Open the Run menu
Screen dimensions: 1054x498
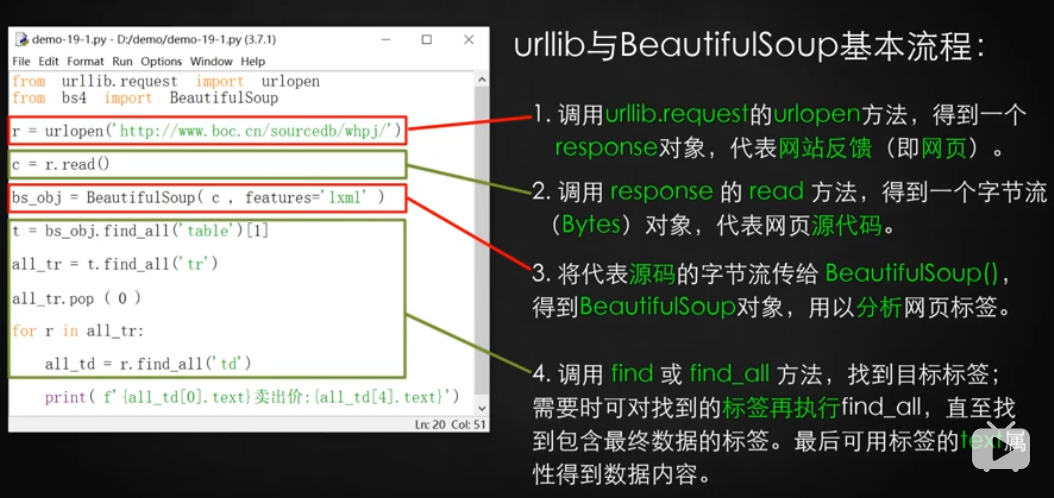[122, 61]
